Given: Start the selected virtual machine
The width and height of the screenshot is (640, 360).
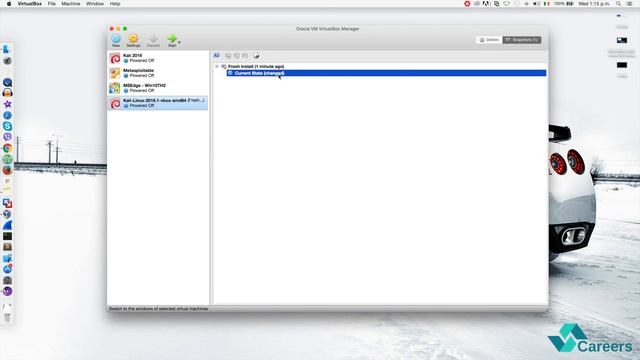Looking at the screenshot, I should [172, 40].
